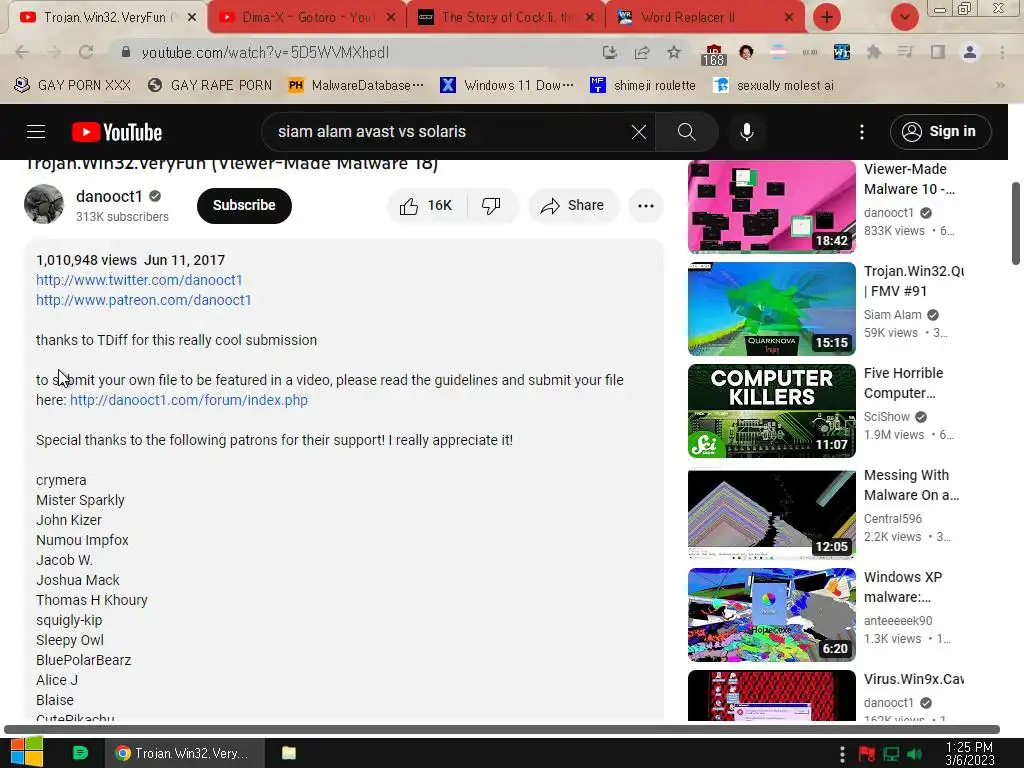Open the patreon.com/danooct1 link

coord(144,300)
